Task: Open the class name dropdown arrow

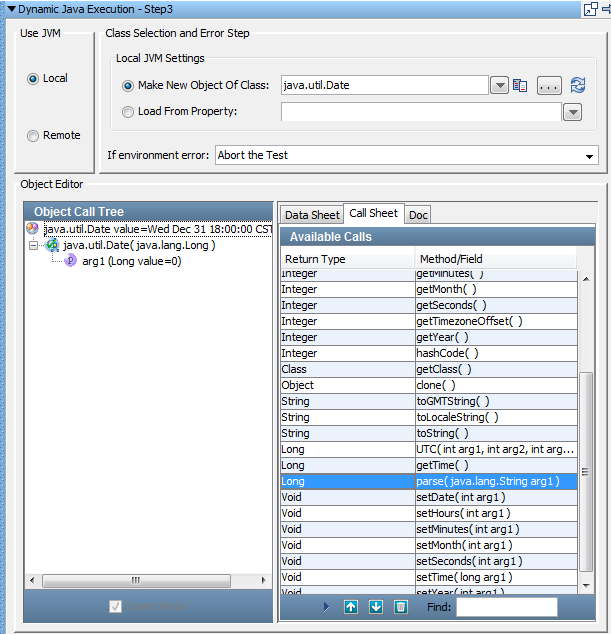Action: pos(501,86)
